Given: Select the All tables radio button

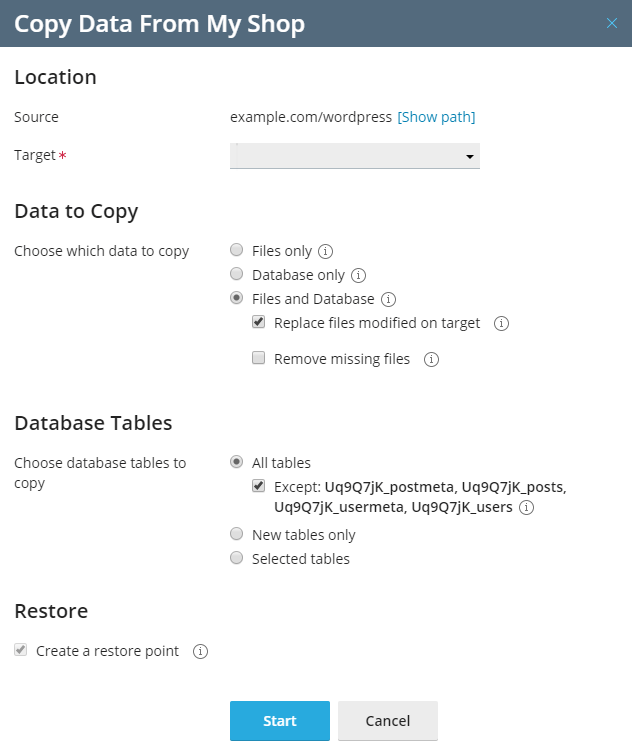Looking at the screenshot, I should [x=236, y=462].
